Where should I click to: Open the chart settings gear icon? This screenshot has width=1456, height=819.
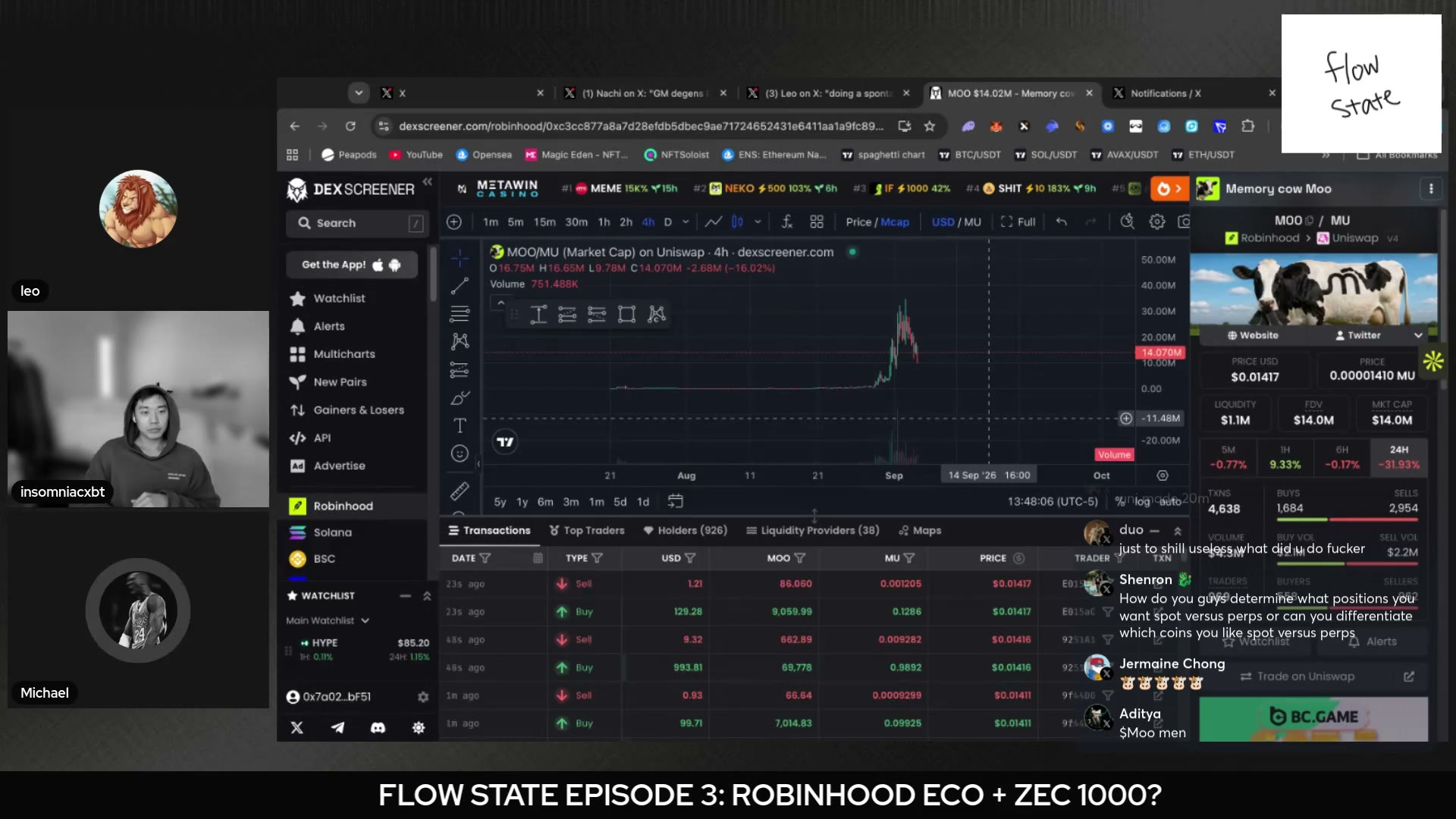tap(1156, 221)
